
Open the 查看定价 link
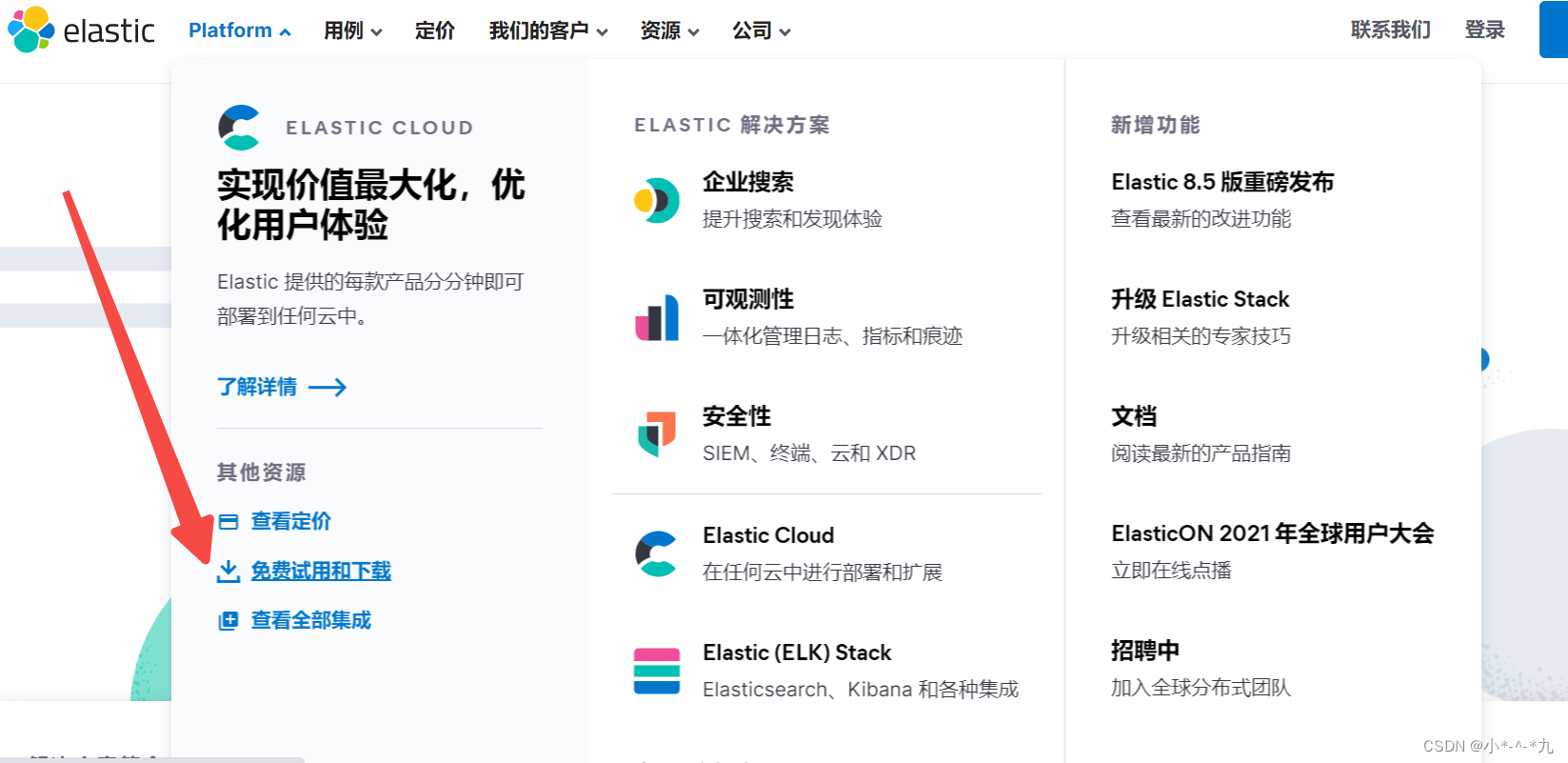[x=291, y=521]
